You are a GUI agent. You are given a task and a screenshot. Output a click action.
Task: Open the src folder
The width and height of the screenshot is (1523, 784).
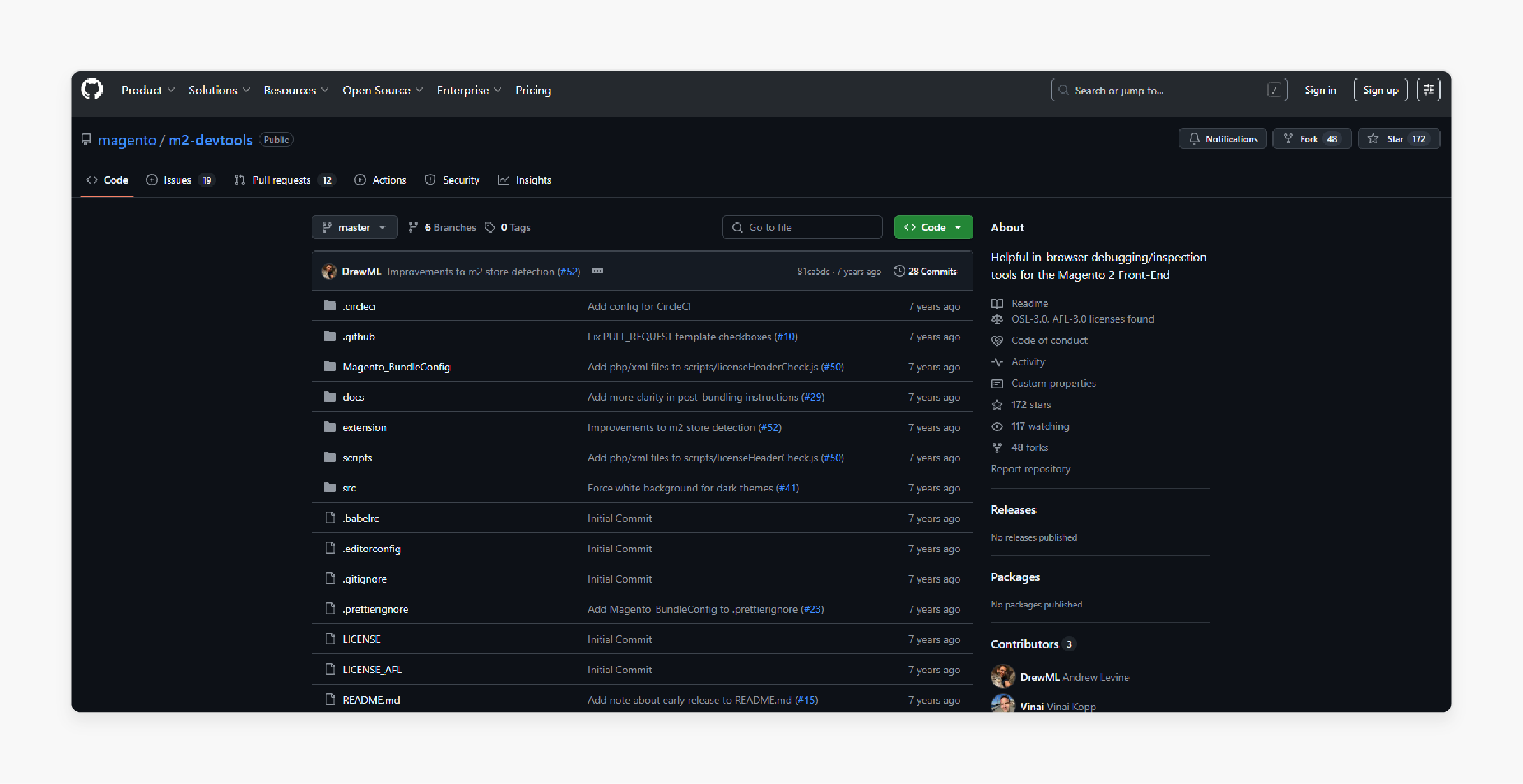[349, 488]
